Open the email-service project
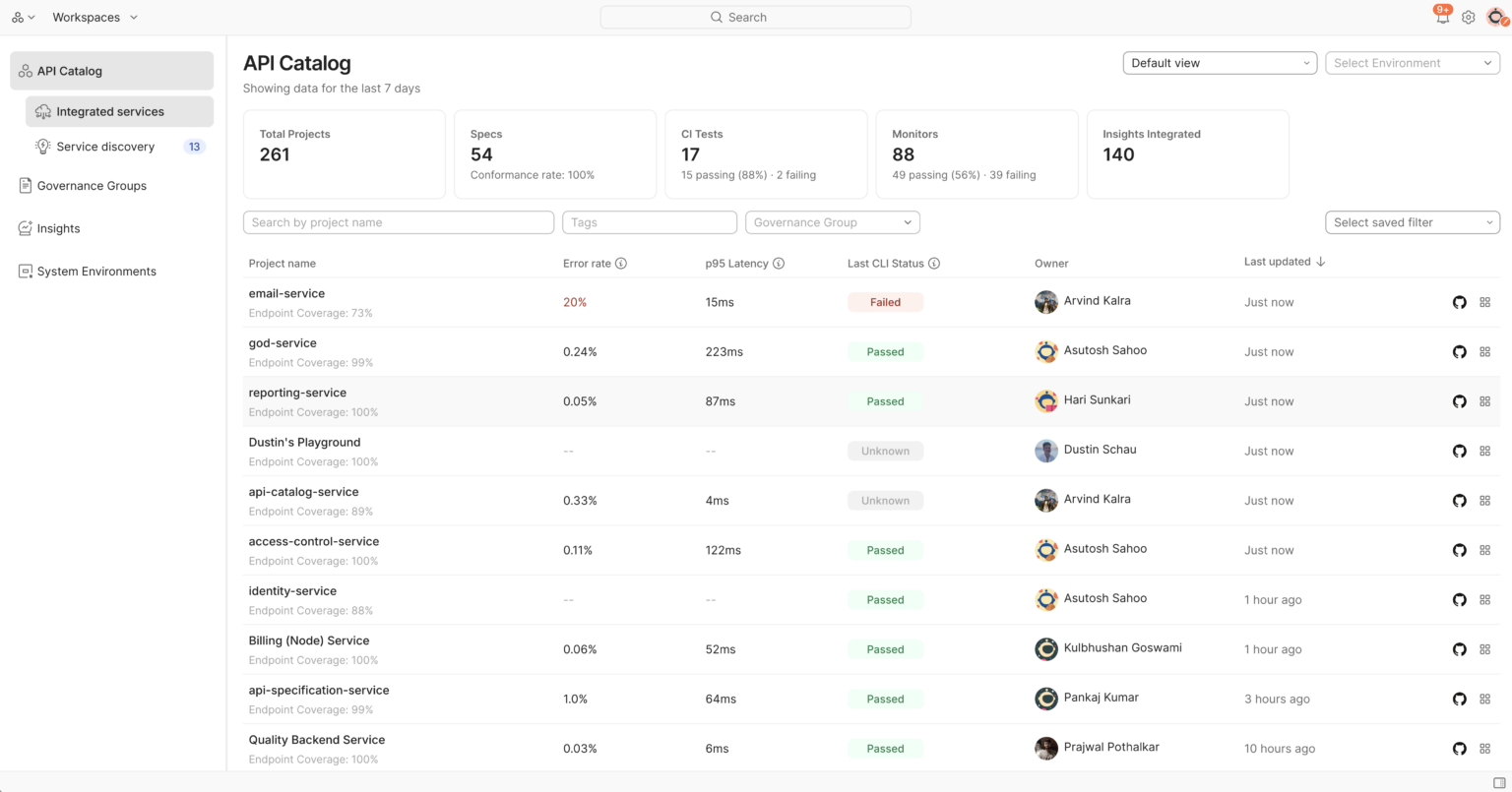The image size is (1512, 792). click(x=286, y=293)
